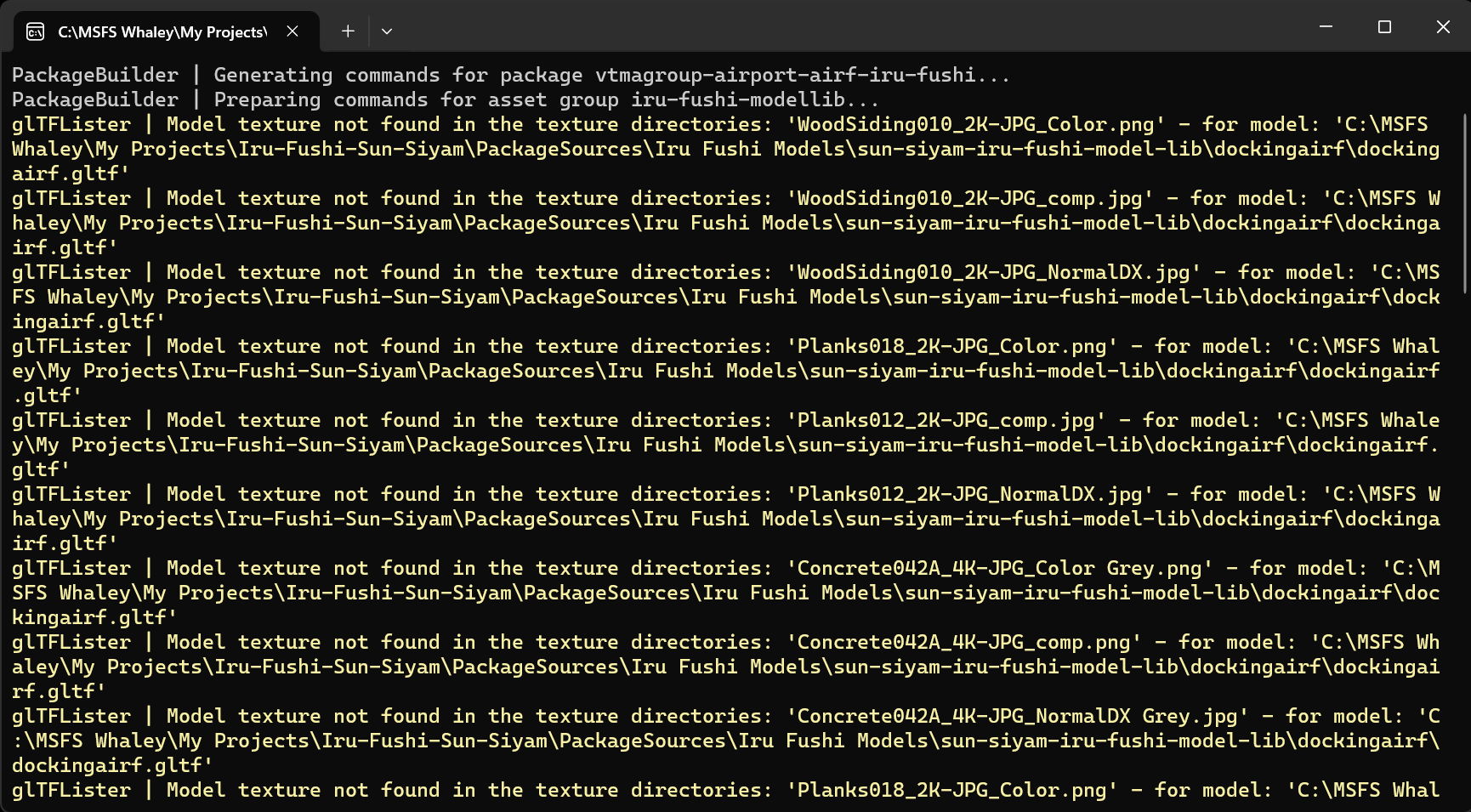
Task: Click 'Preparing commands for asset group' line
Action: point(446,99)
